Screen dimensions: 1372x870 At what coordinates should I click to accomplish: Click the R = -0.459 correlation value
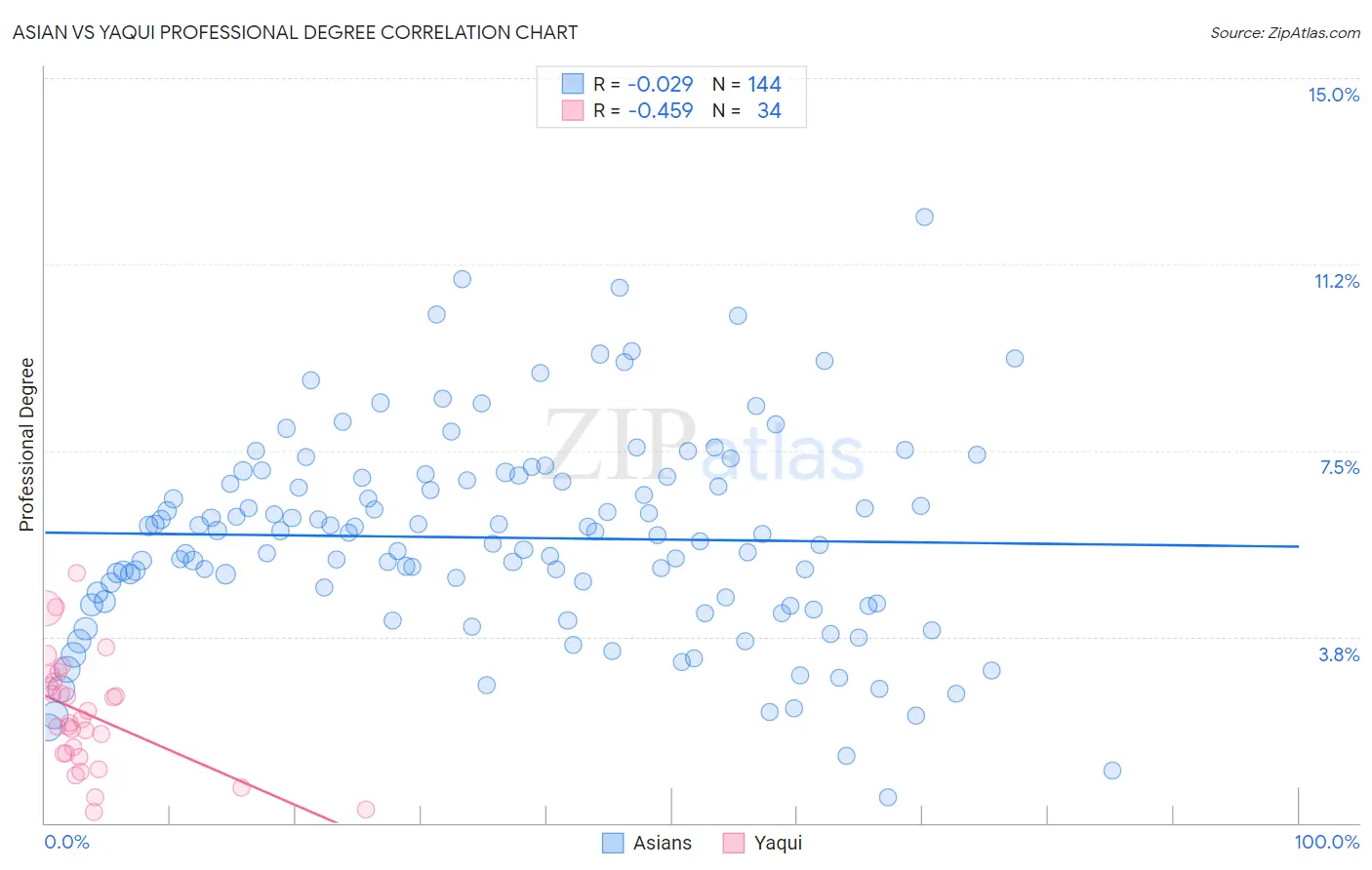[x=643, y=110]
